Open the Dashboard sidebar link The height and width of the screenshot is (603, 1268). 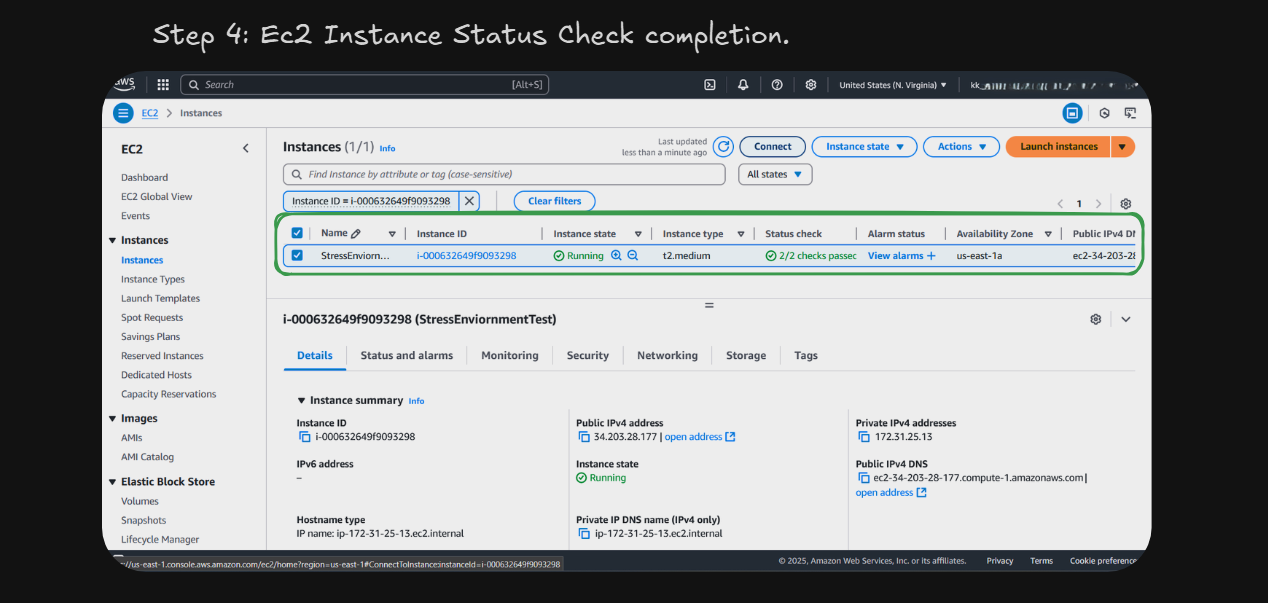(144, 177)
